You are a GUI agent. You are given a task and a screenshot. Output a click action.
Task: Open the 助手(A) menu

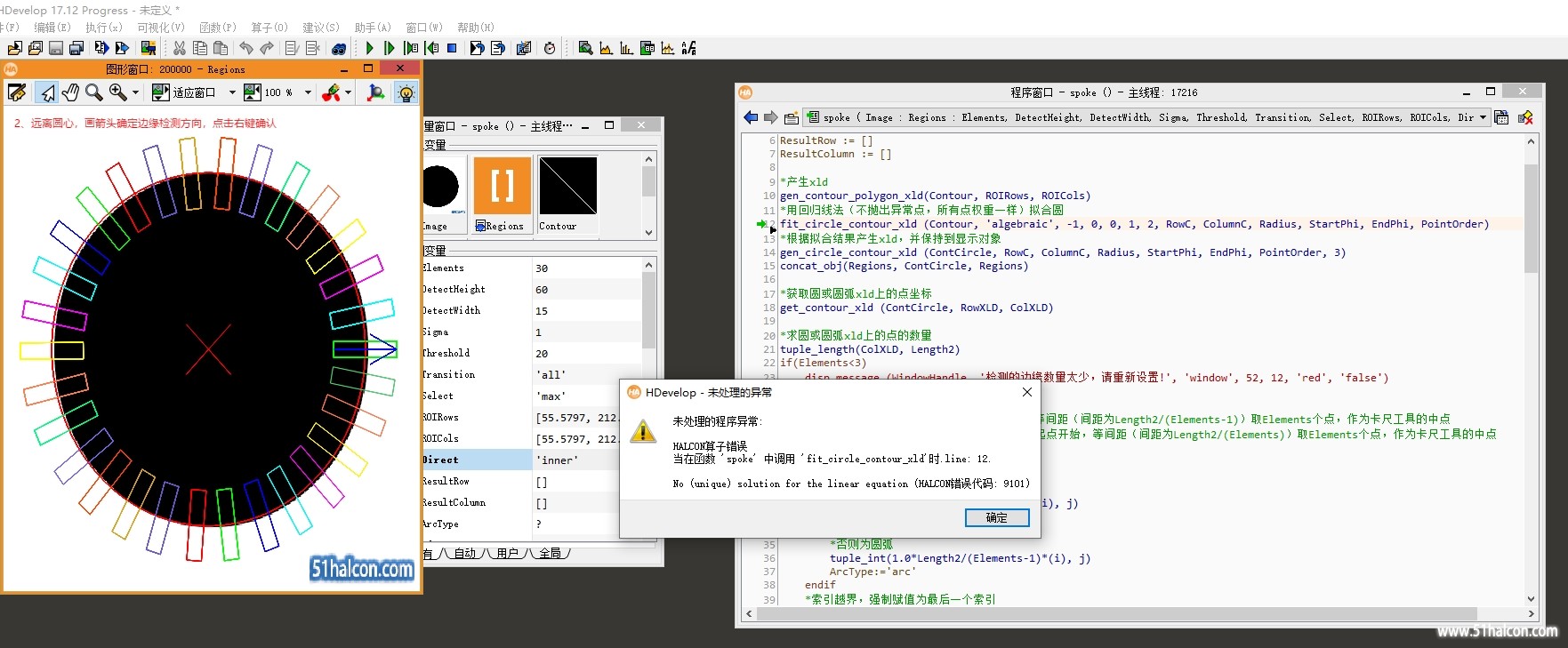coord(372,28)
